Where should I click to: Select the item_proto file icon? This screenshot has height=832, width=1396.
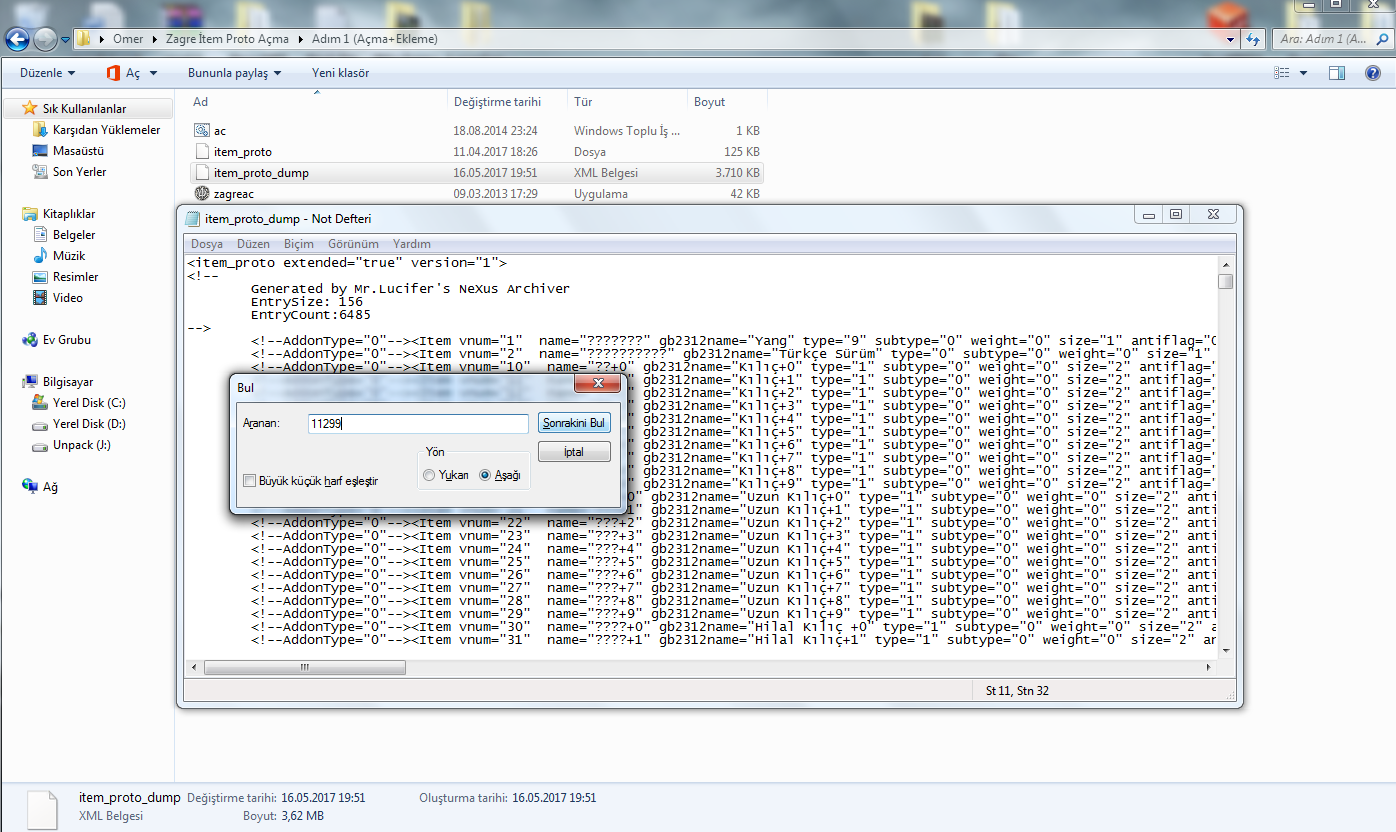click(x=201, y=152)
